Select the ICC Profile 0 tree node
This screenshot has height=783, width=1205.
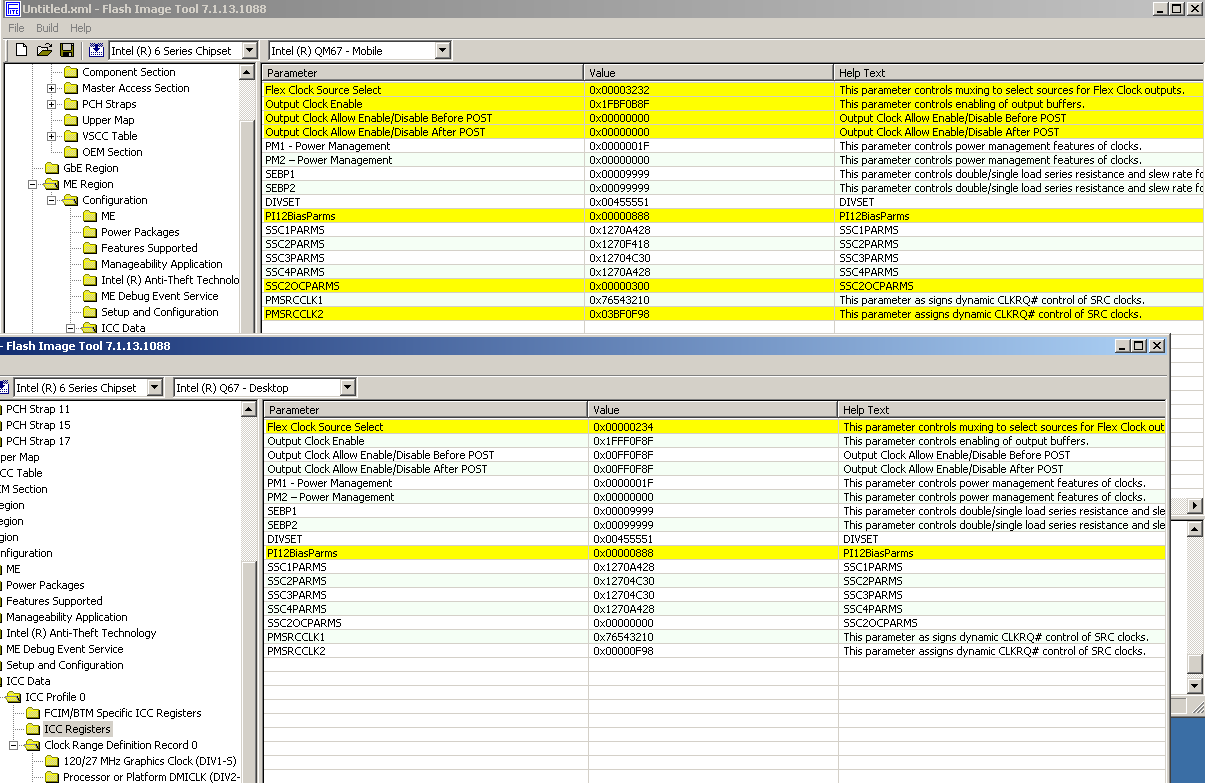(x=55, y=697)
